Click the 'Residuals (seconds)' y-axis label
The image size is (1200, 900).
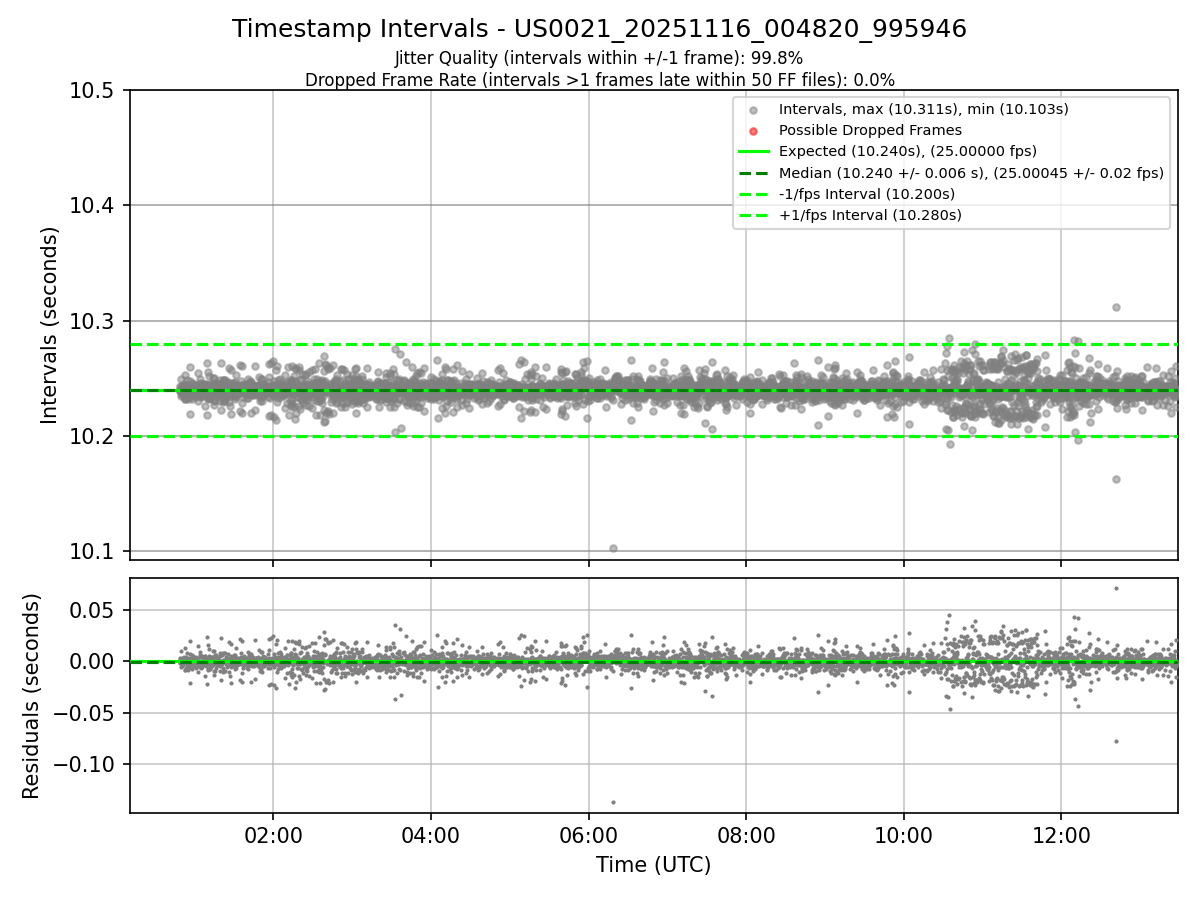click(32, 696)
